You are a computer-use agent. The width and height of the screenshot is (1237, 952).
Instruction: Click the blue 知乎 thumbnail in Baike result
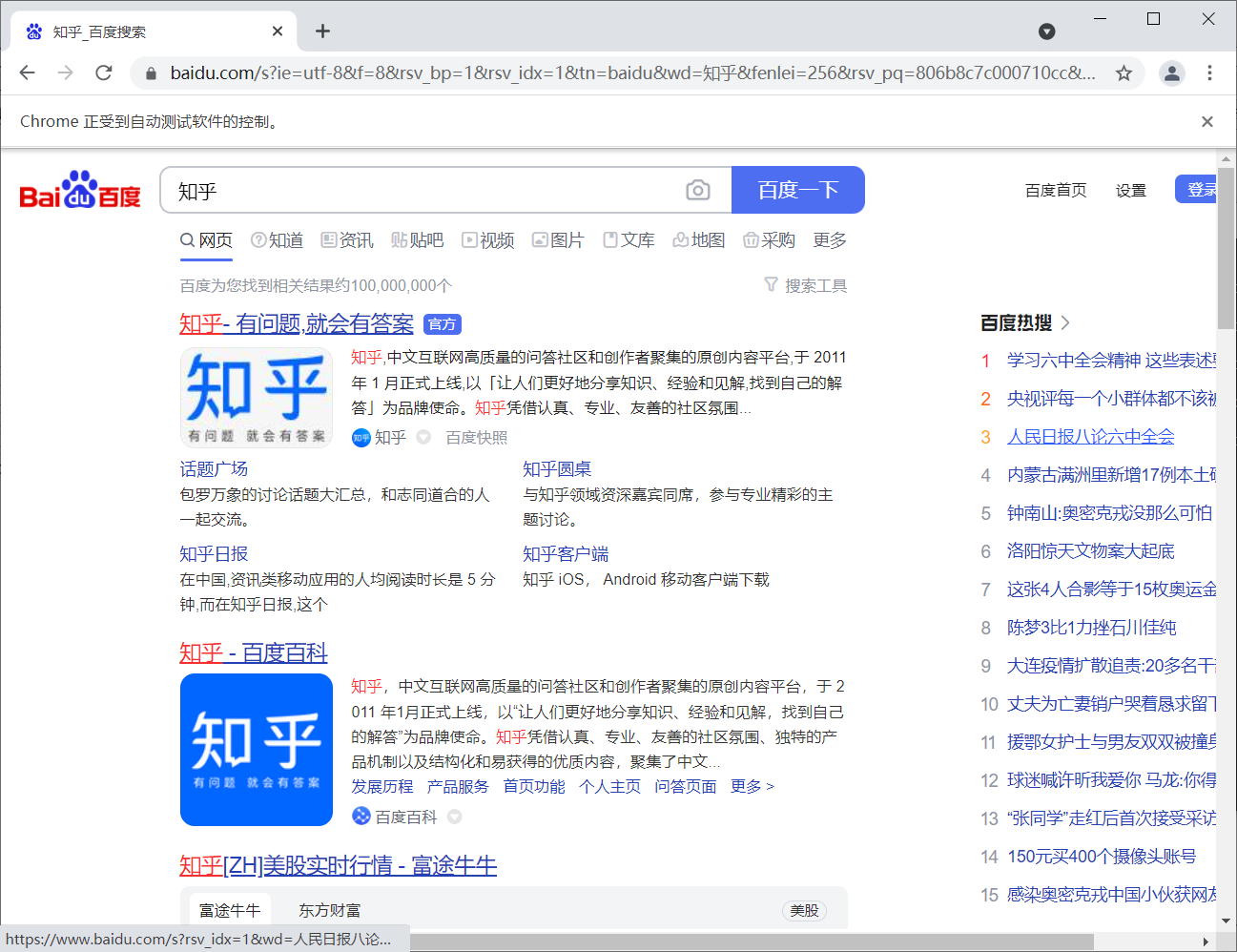[x=257, y=750]
